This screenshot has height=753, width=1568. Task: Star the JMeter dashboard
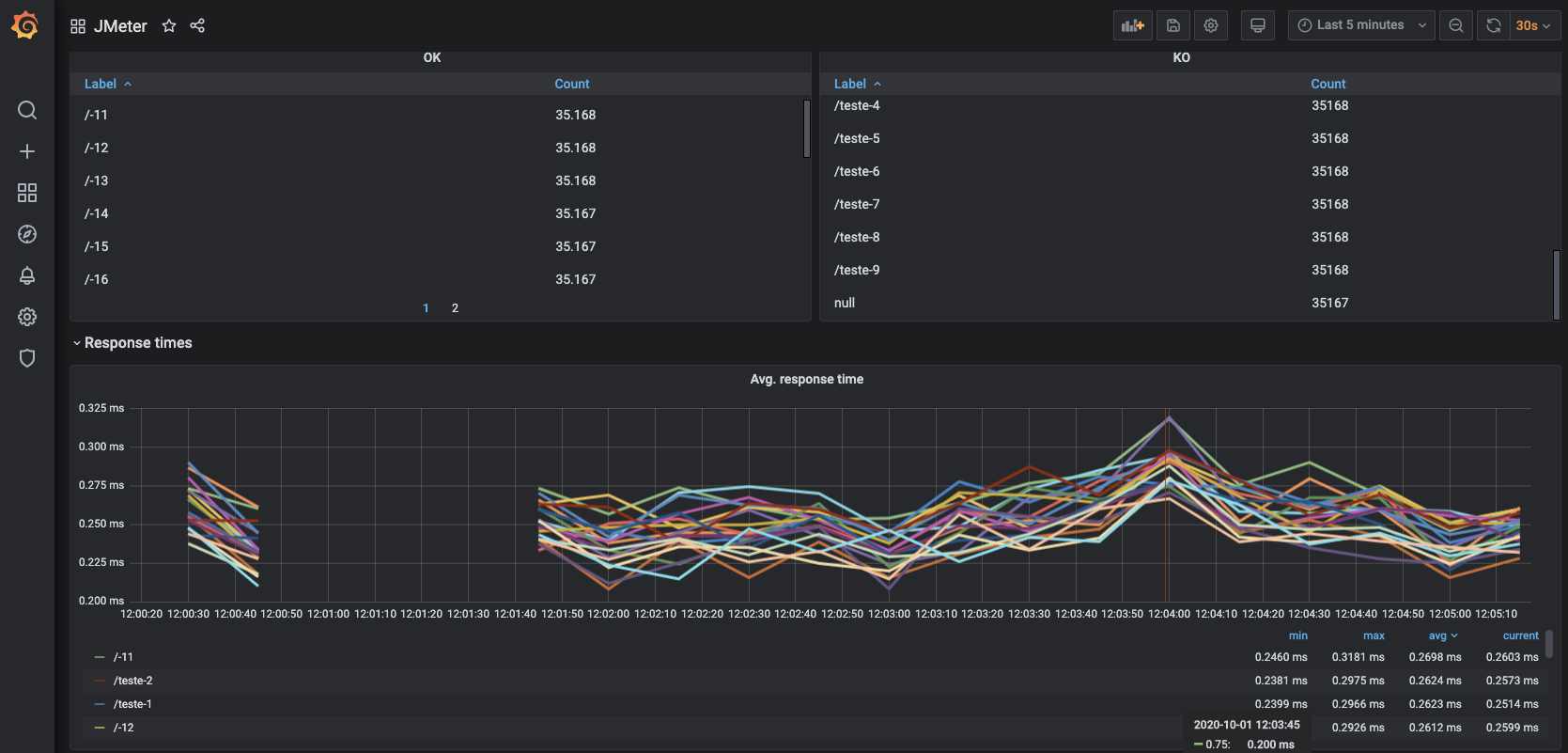tap(169, 25)
